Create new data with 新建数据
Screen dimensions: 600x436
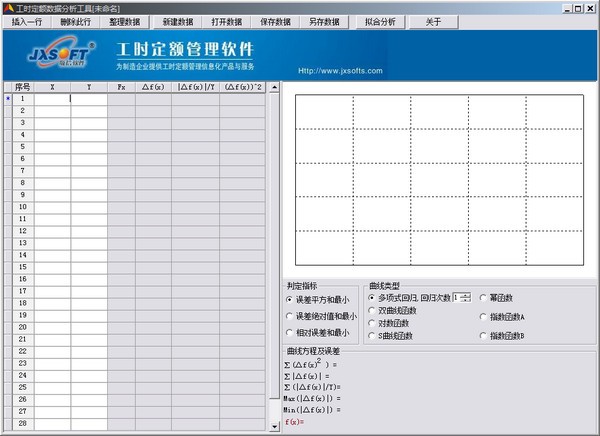[x=178, y=22]
